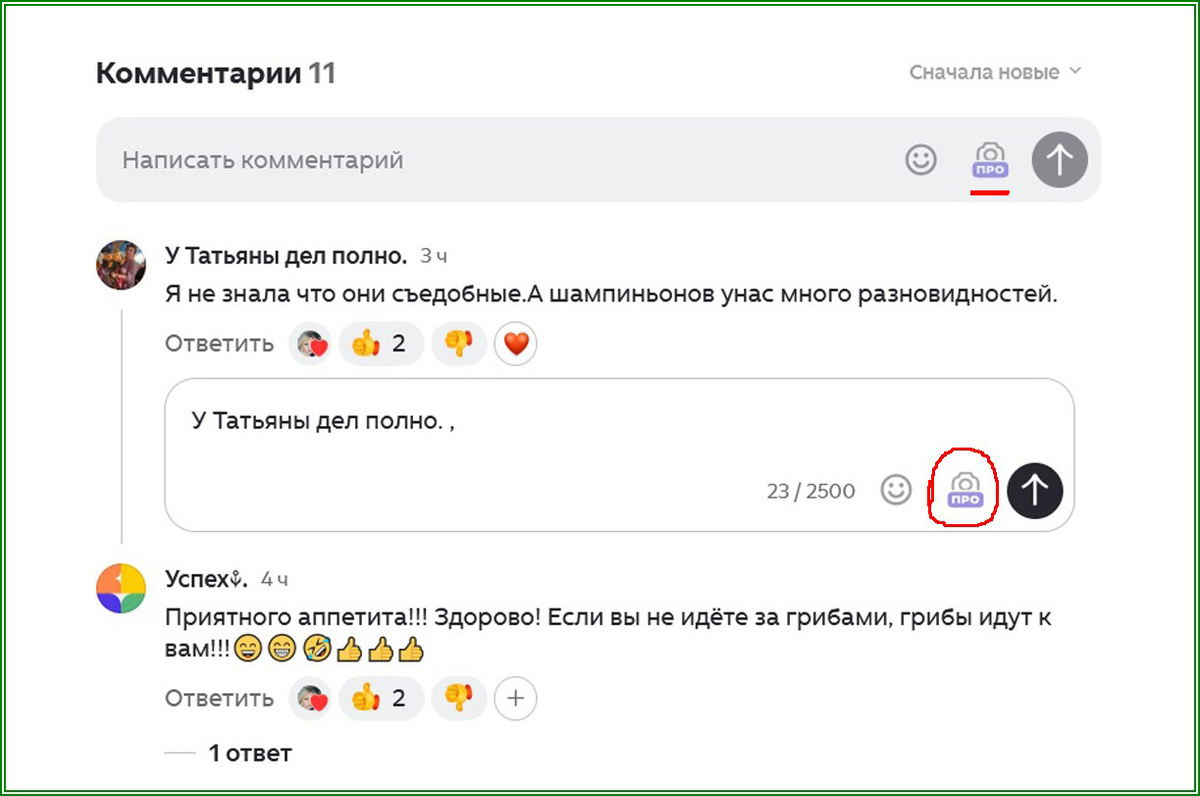The height and width of the screenshot is (796, 1200).
Task: Open the «Сначала новые» sorting dropdown
Action: pyautogui.click(x=993, y=71)
